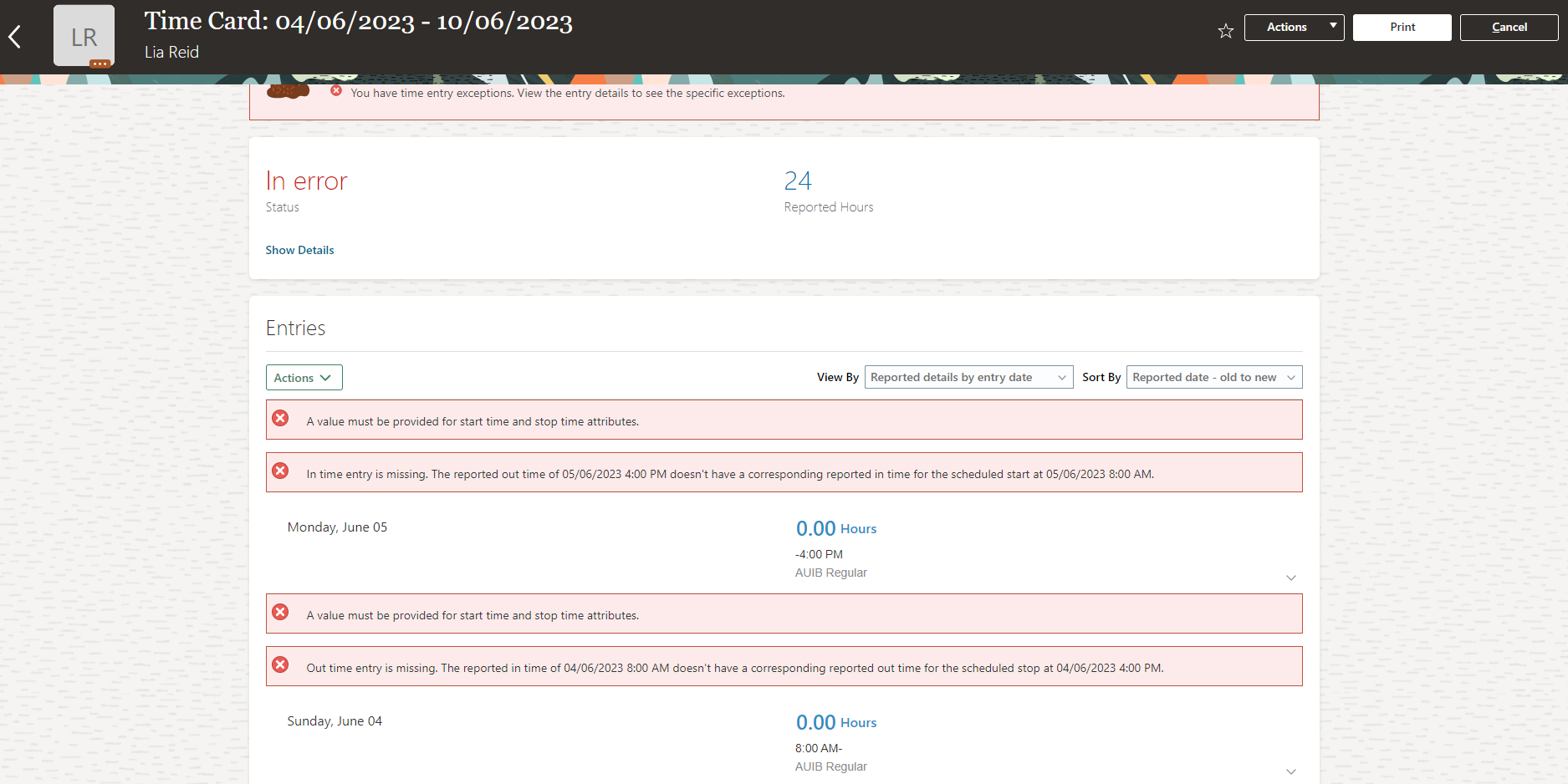Click the error icon on the missing in time message
This screenshot has width=1568, height=784.
tap(280, 471)
